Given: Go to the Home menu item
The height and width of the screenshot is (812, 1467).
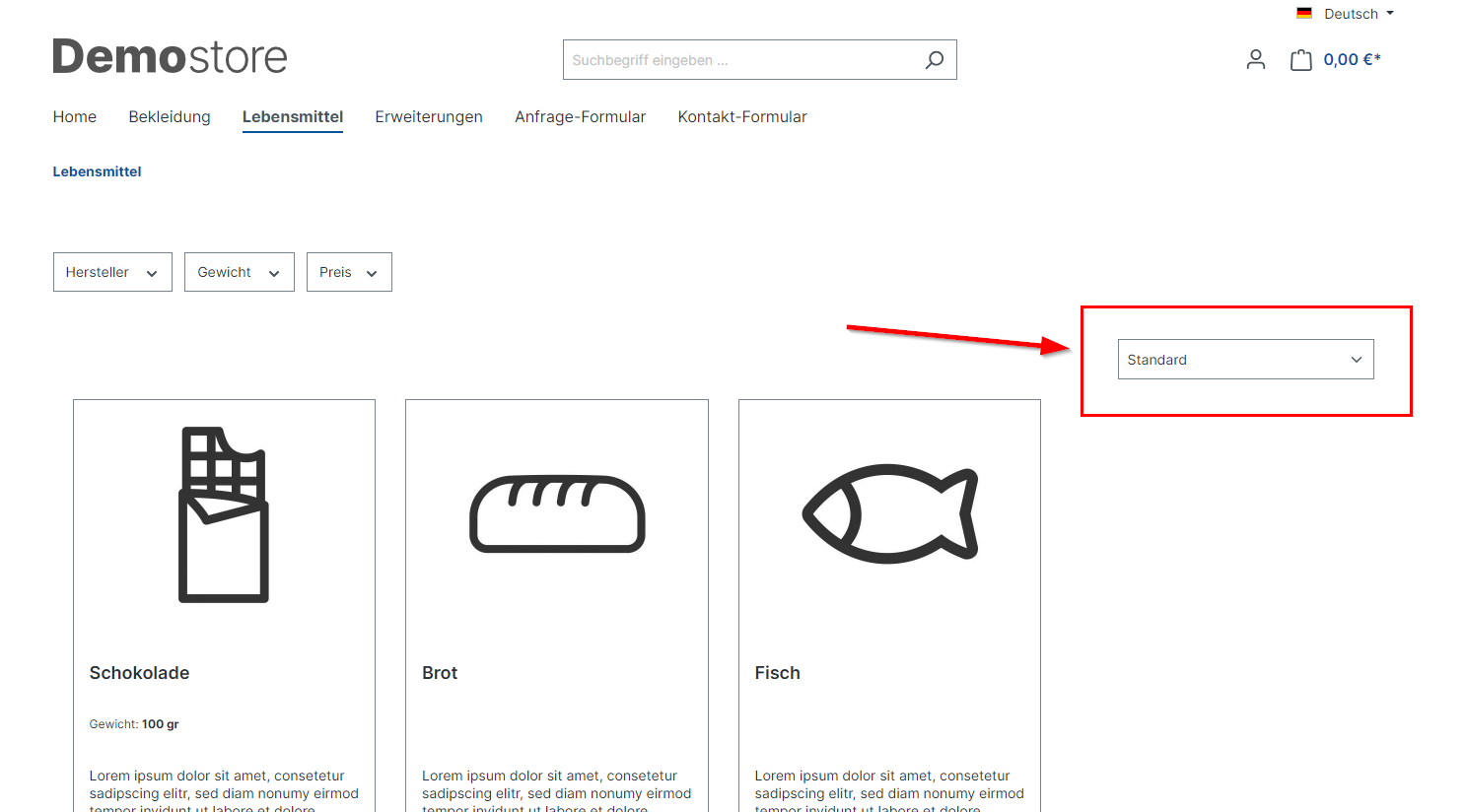Looking at the screenshot, I should point(75,116).
